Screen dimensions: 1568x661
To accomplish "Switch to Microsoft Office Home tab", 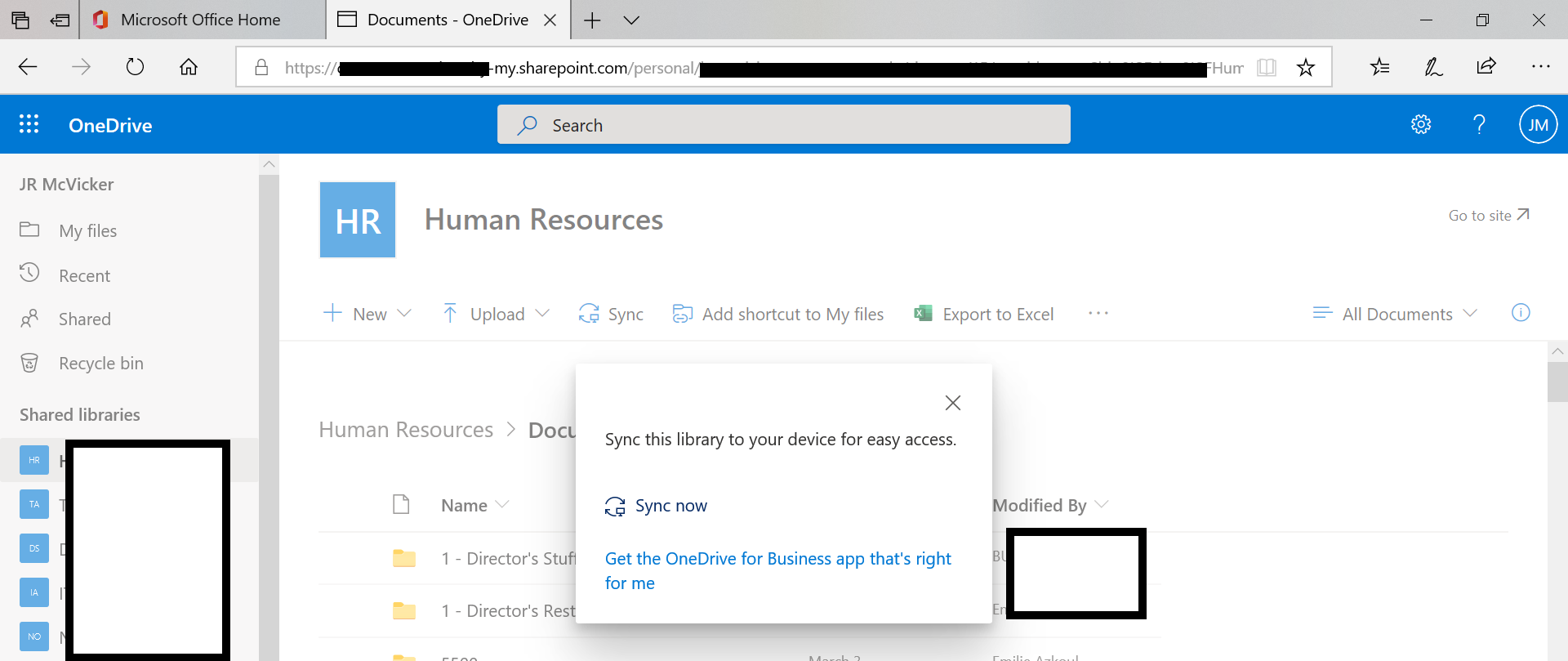I will point(200,20).
